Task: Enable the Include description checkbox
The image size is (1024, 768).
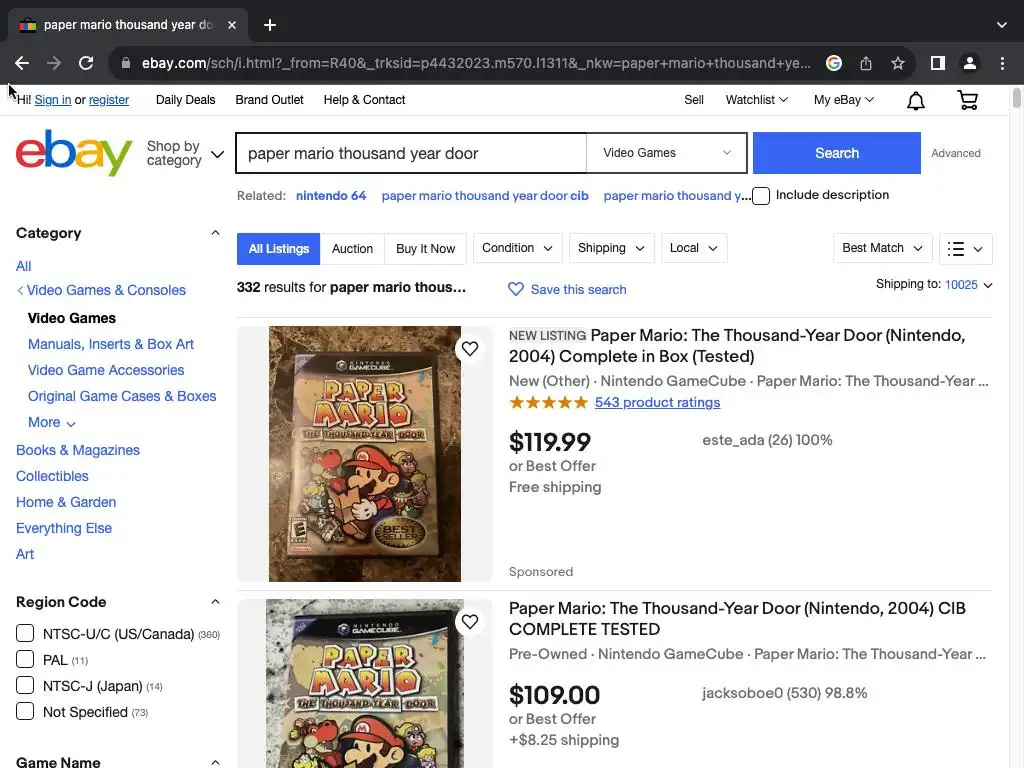Action: click(x=761, y=196)
